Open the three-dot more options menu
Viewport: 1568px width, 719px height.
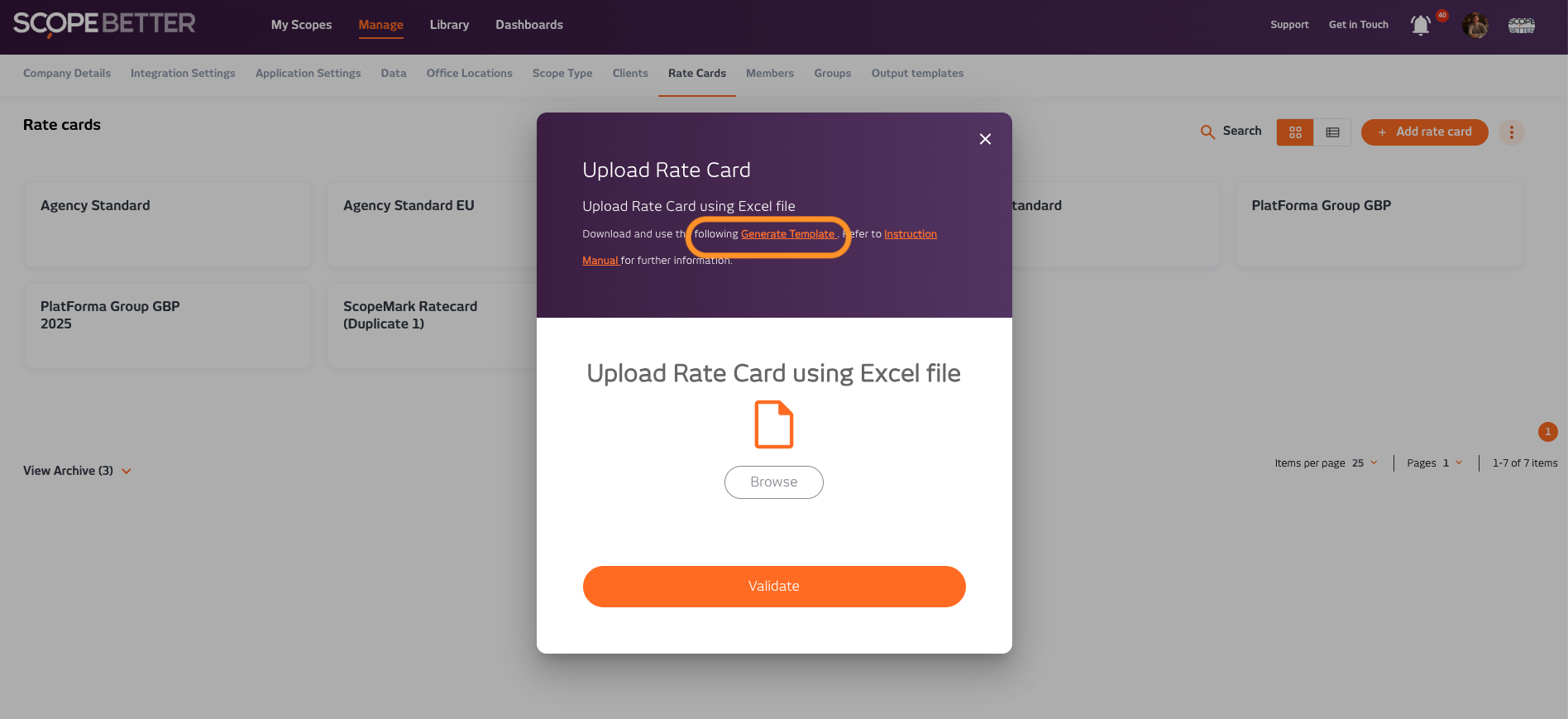[1511, 132]
